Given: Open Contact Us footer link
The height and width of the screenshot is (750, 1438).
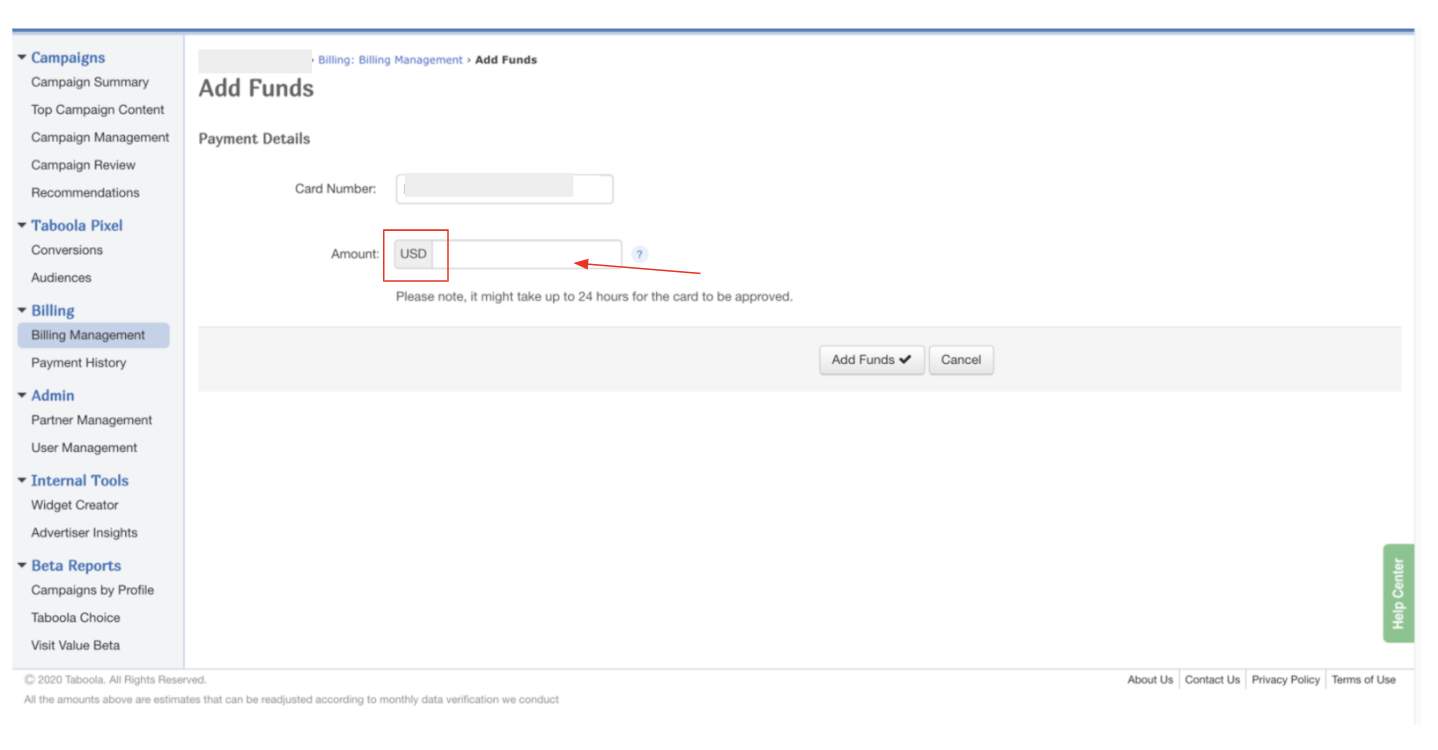Looking at the screenshot, I should point(1212,680).
